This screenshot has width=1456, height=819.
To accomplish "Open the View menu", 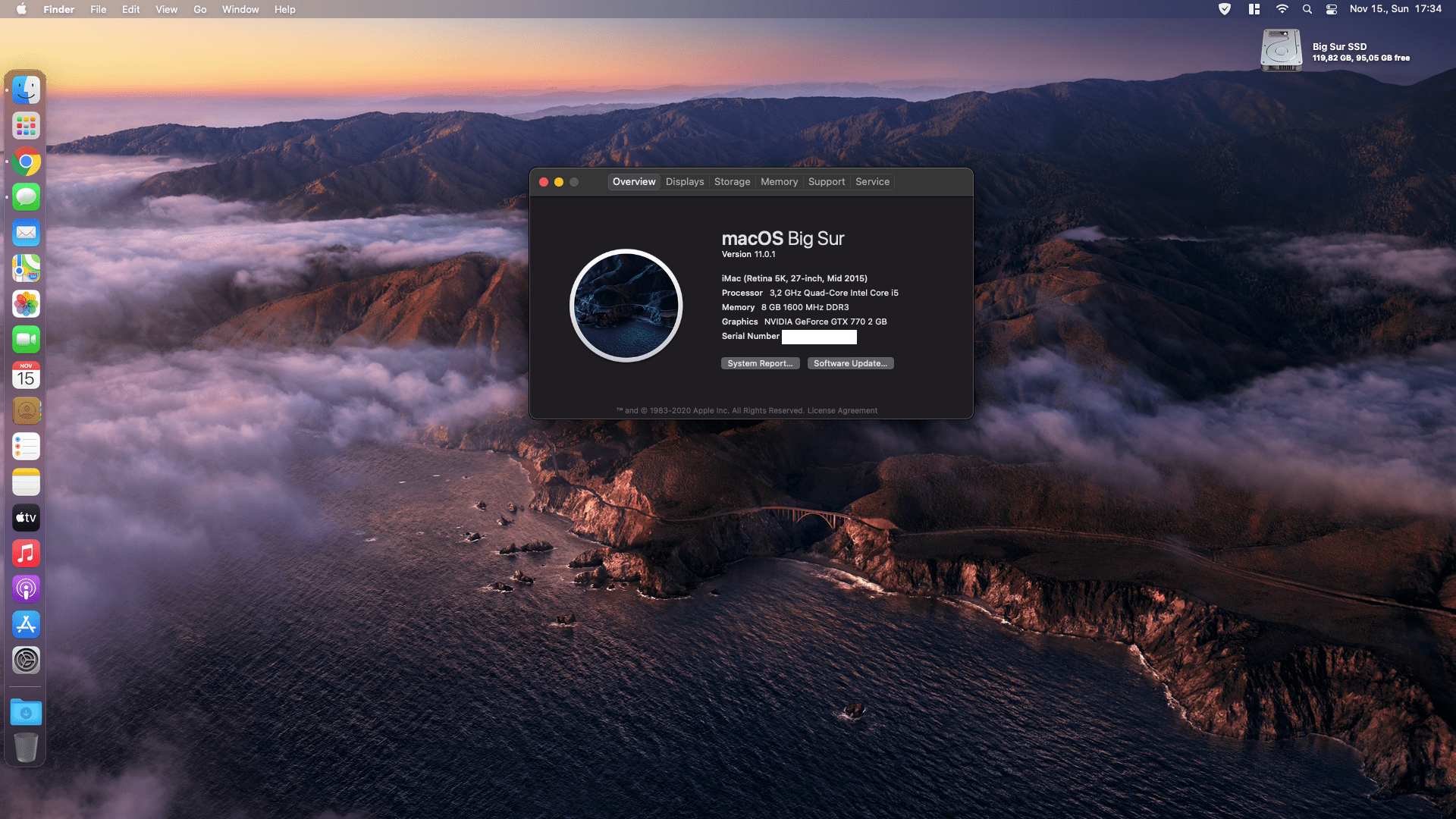I will coord(166,9).
